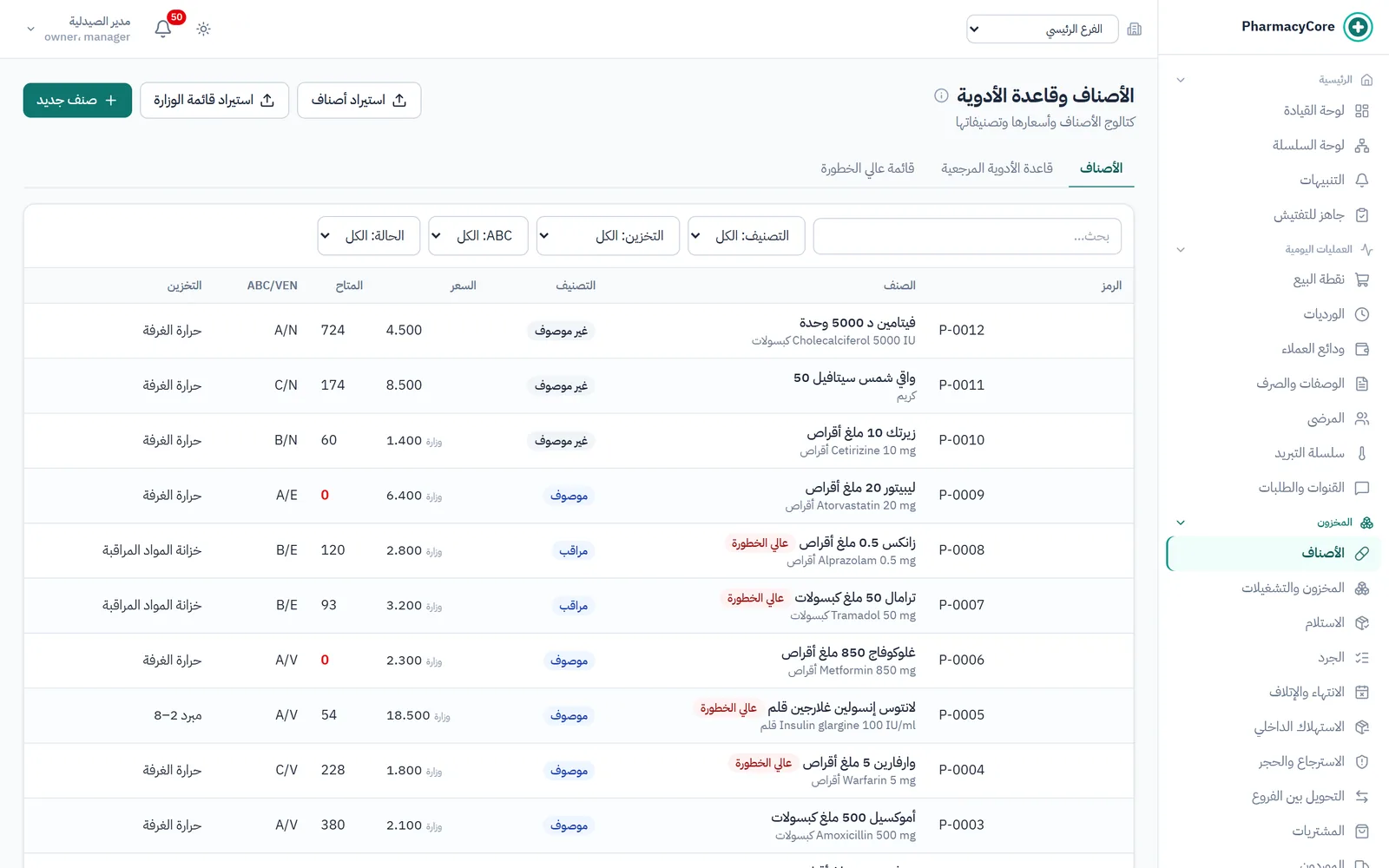Click item code P-0008 in table
The height and width of the screenshot is (868, 1389).
962,550
